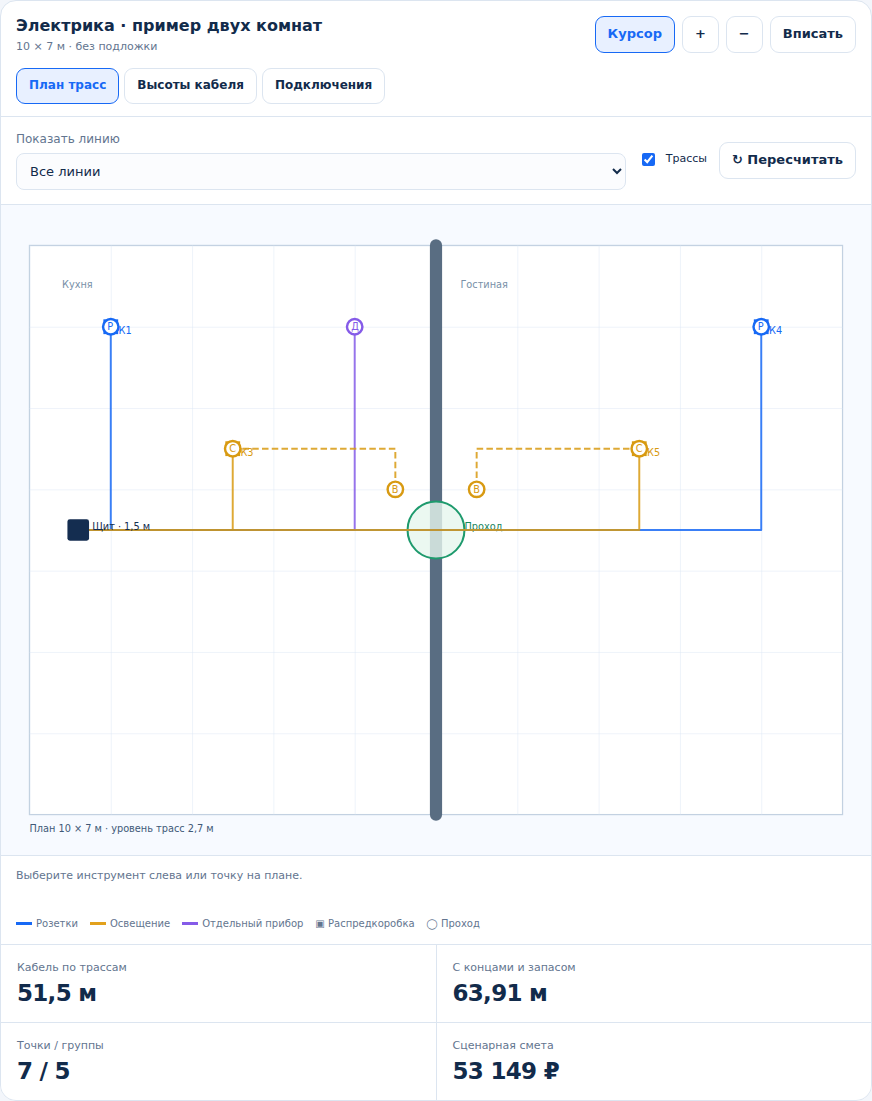
Task: Click switch node В in Гостиная
Action: point(477,489)
